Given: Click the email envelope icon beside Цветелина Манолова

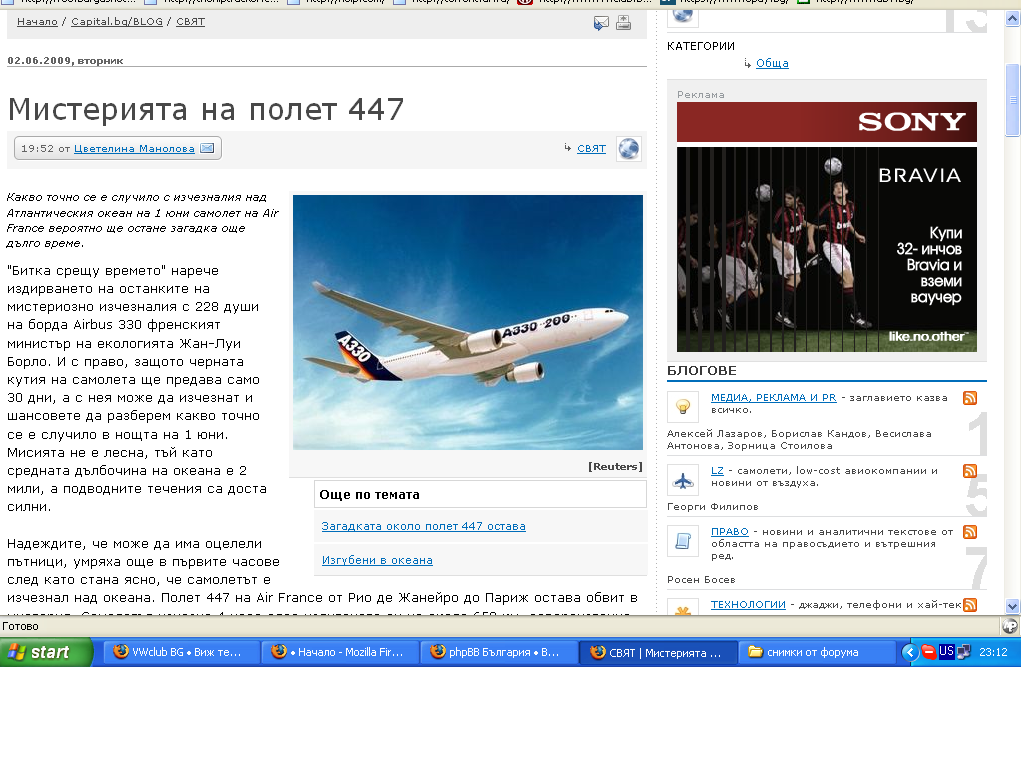Looking at the screenshot, I should (x=207, y=148).
